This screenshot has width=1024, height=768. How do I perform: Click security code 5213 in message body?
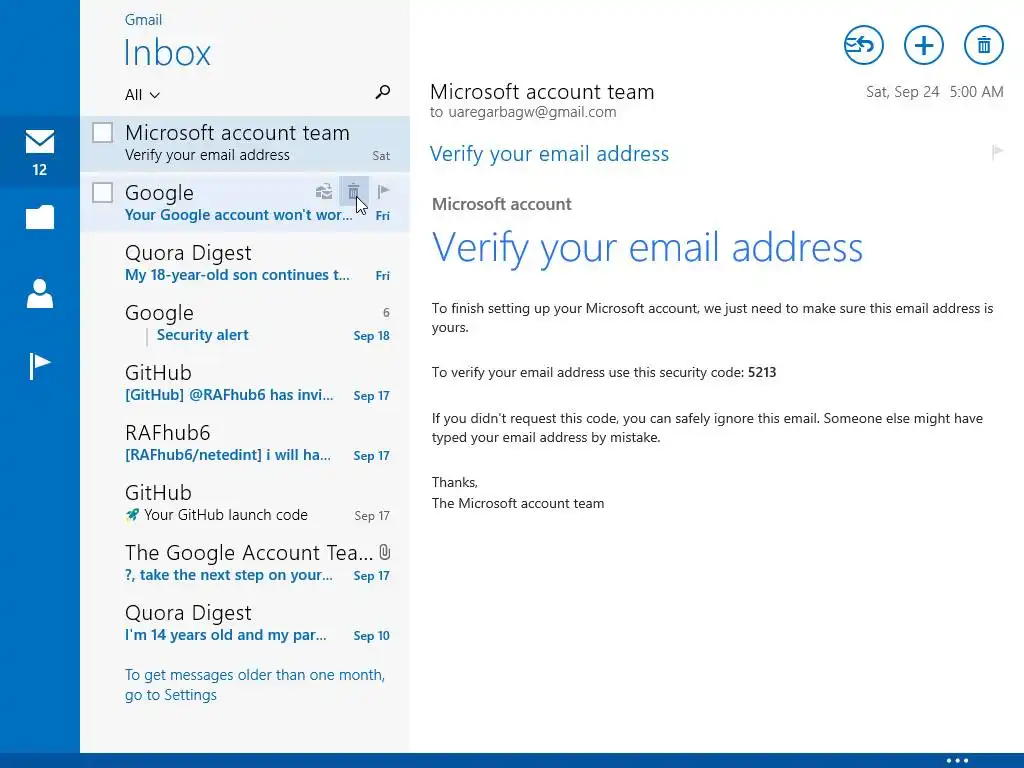pos(761,372)
